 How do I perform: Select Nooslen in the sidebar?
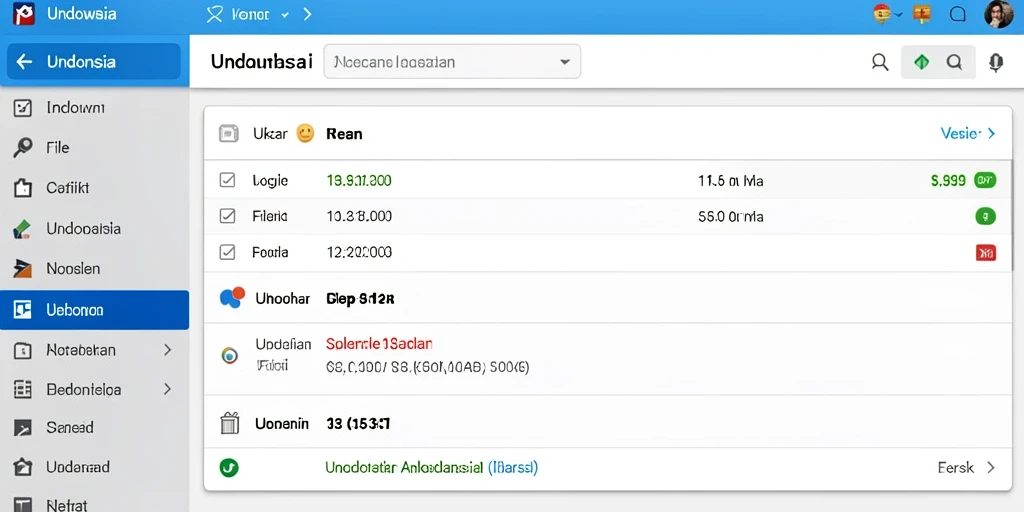(x=73, y=268)
